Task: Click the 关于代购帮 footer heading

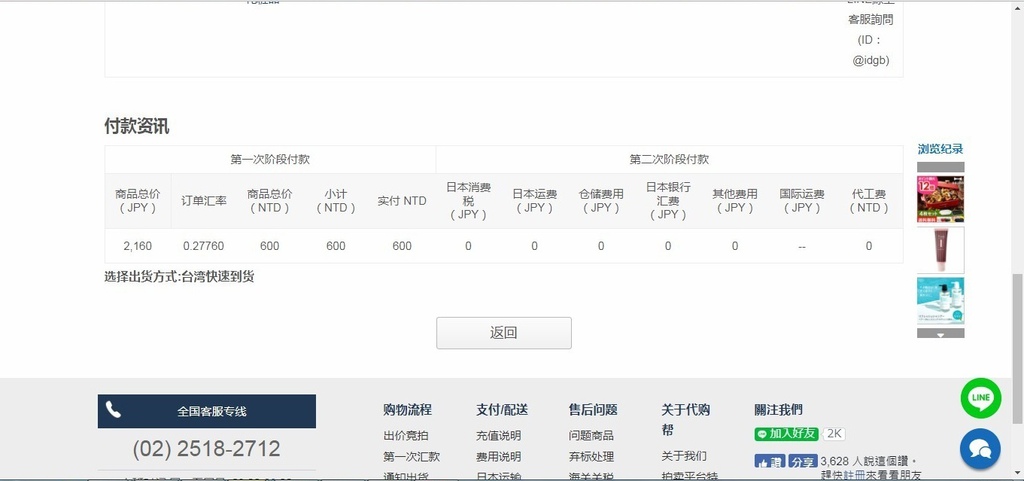Action: point(686,420)
